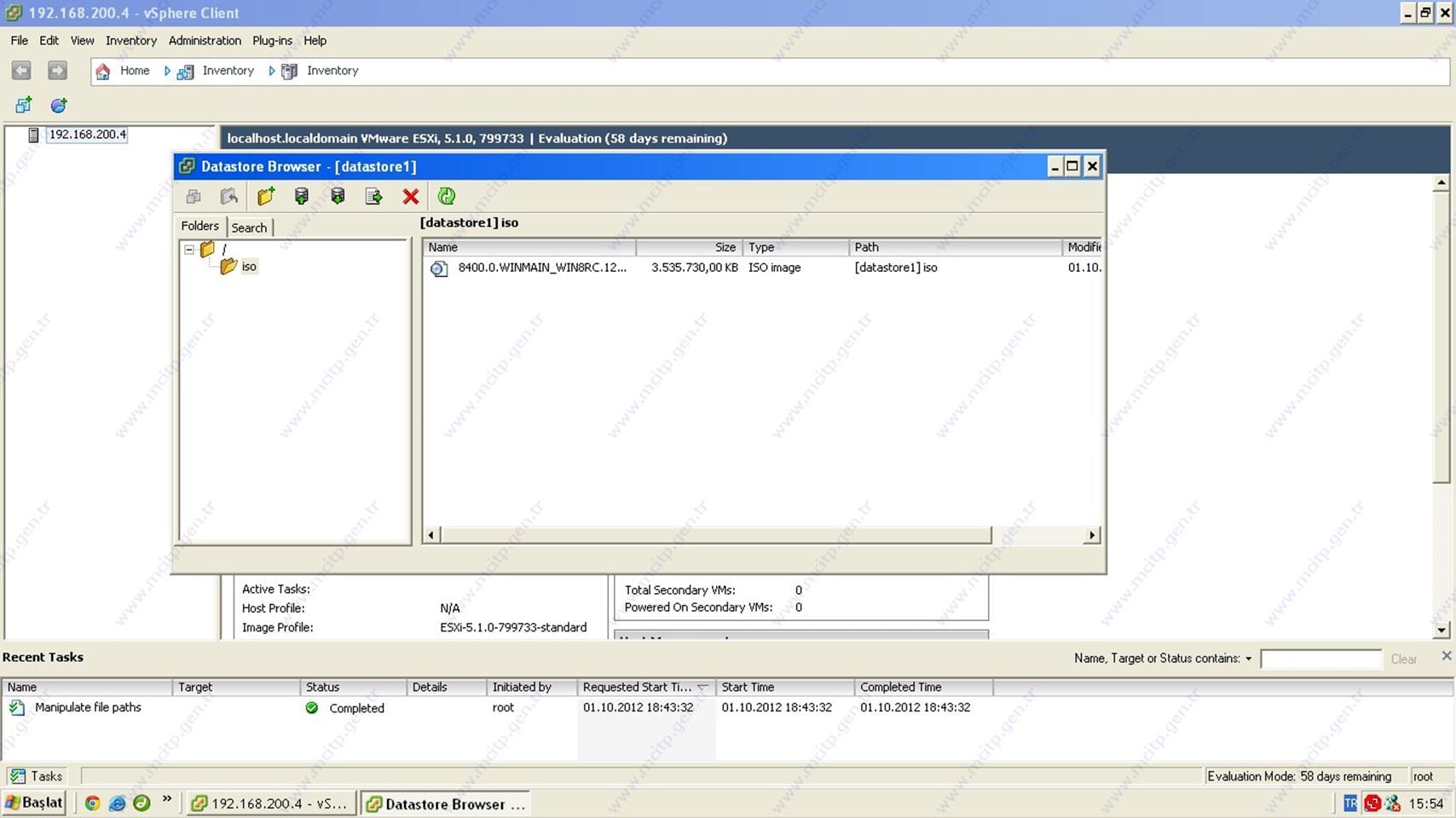This screenshot has width=1456, height=818.
Task: Expand quick launch overflow chevron
Action: 167,799
